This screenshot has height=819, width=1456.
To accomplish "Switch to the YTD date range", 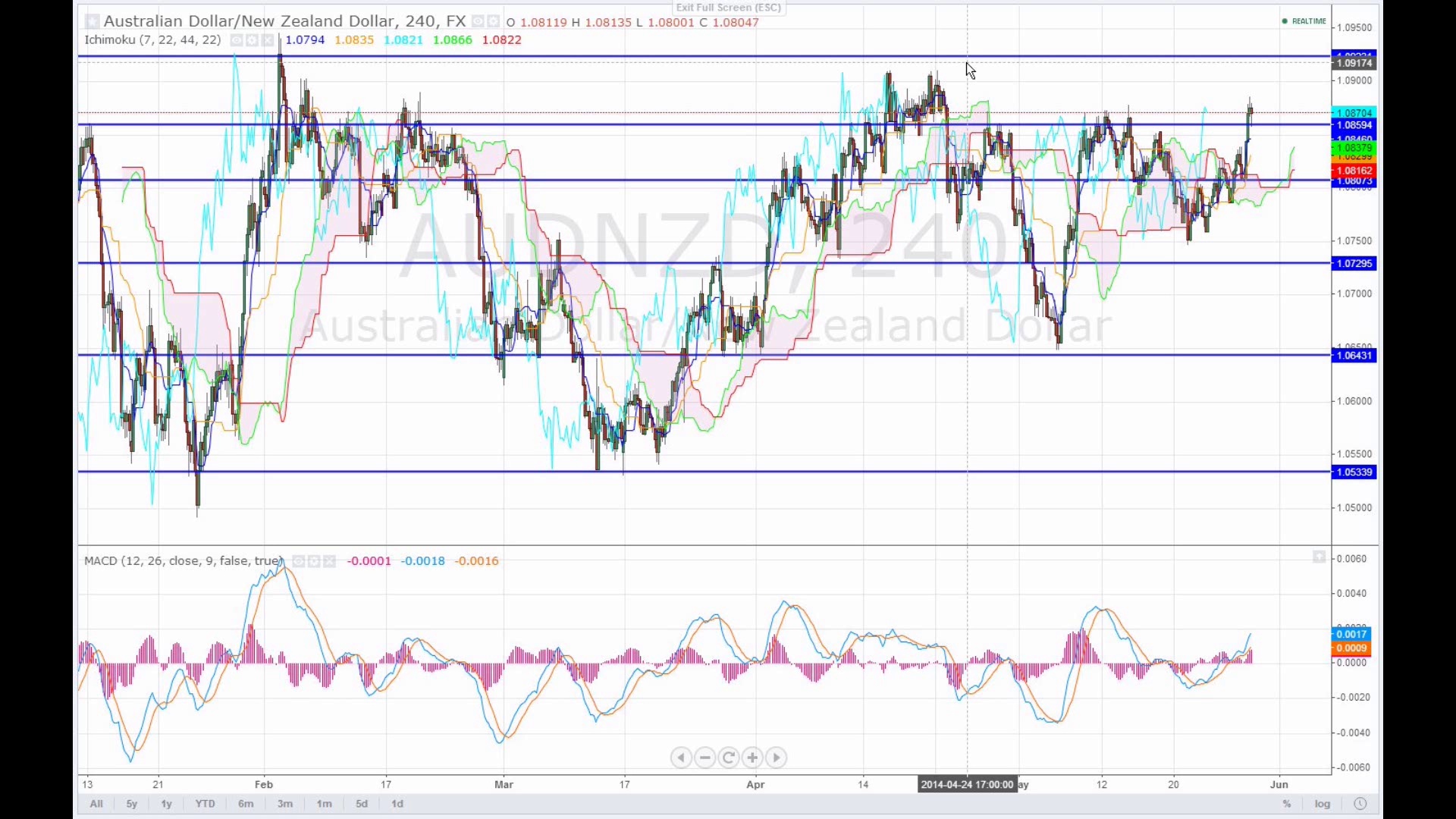I will click(205, 804).
